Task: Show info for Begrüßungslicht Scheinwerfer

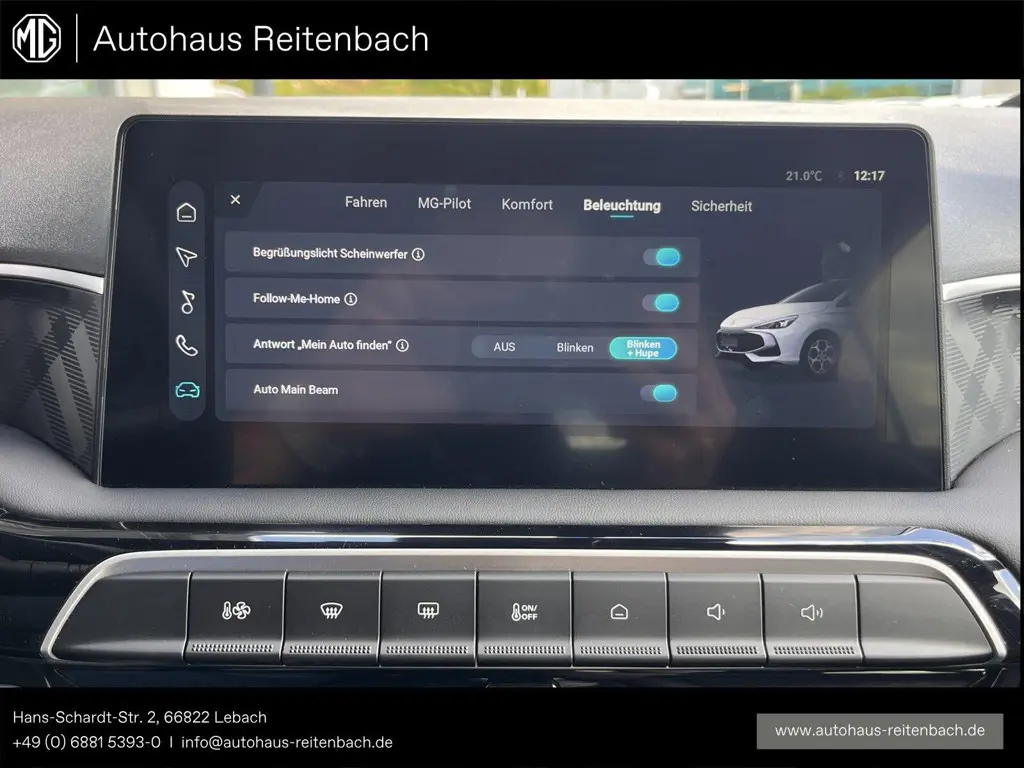Action: pos(418,254)
